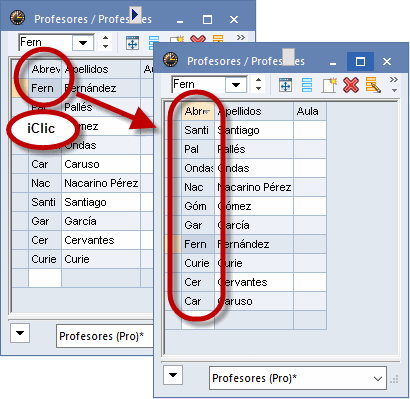Open the Profesores (Pro)* dropdown in front window
This screenshot has height=399, width=410.
298,378
